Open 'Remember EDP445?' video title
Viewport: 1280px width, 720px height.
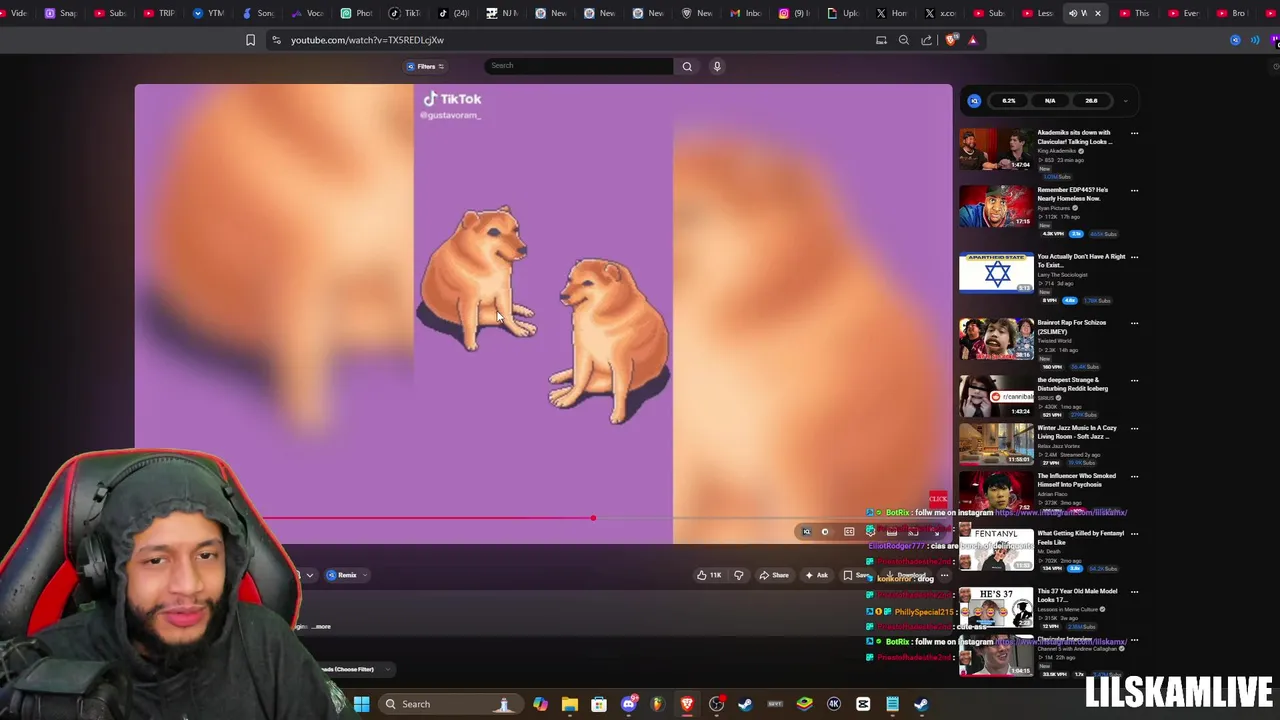pos(1072,194)
